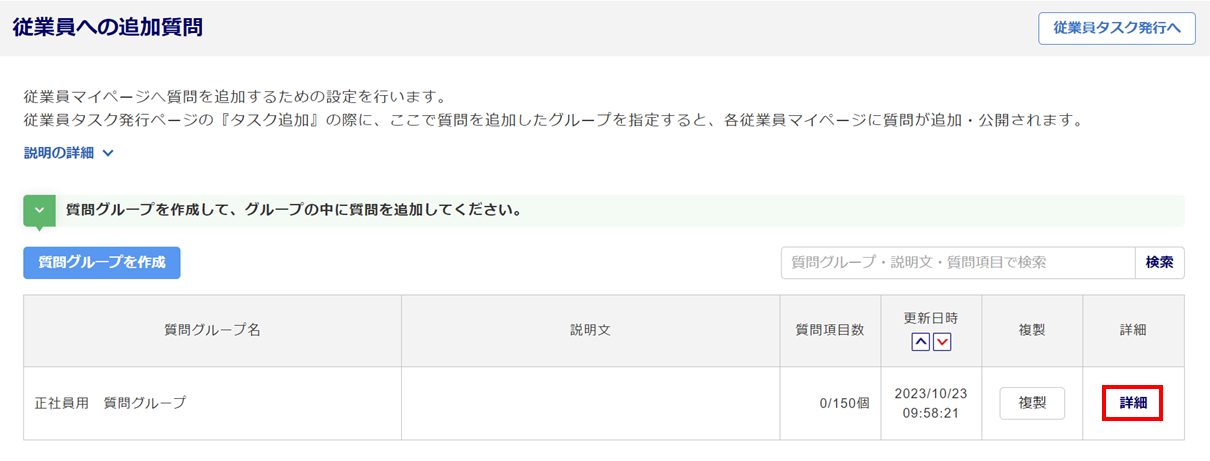Click the 0/150個 question count cell
The image size is (1210, 461).
point(844,403)
